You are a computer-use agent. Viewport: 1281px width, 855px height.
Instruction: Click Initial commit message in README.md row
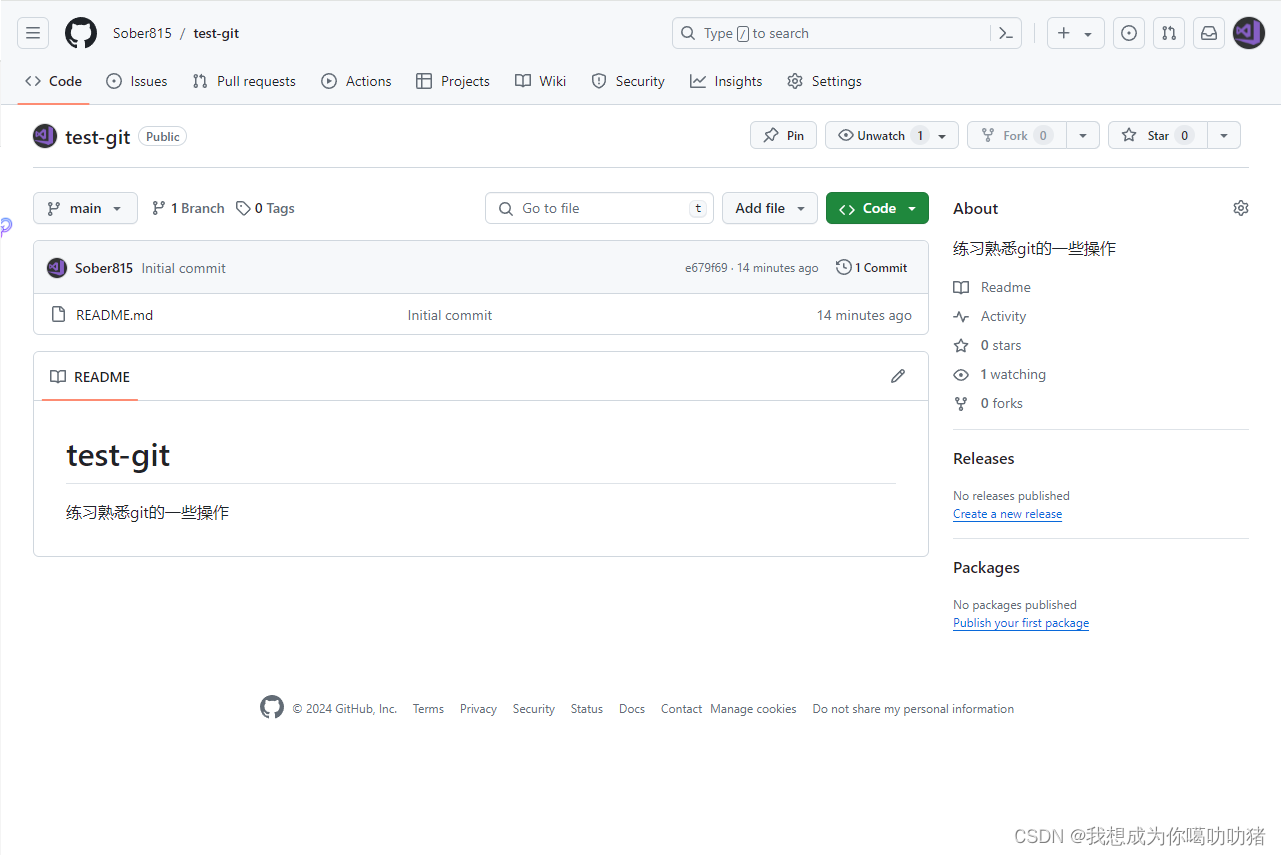click(450, 315)
